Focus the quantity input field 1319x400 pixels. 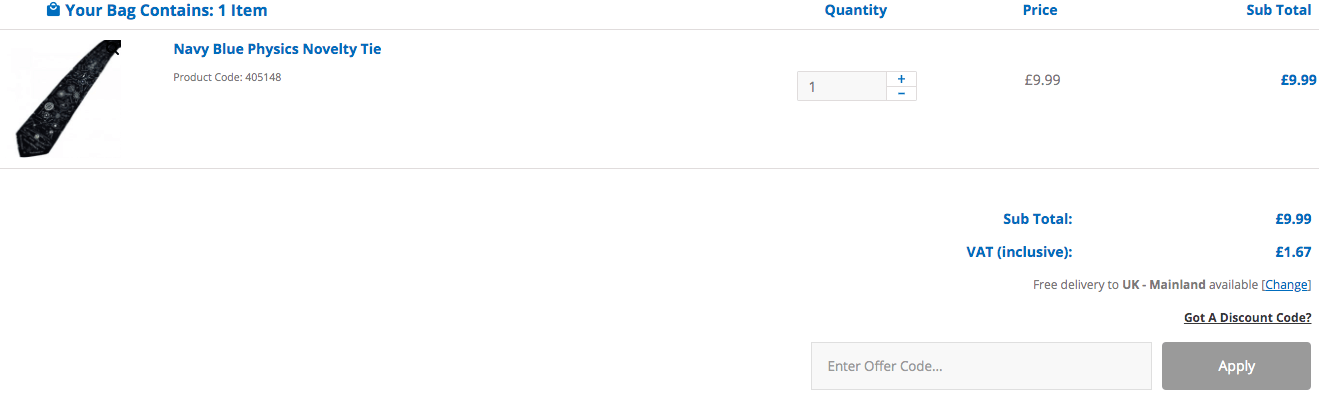click(x=842, y=86)
